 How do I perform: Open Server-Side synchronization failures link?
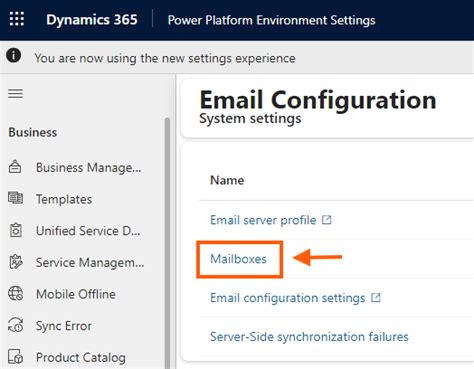(309, 337)
